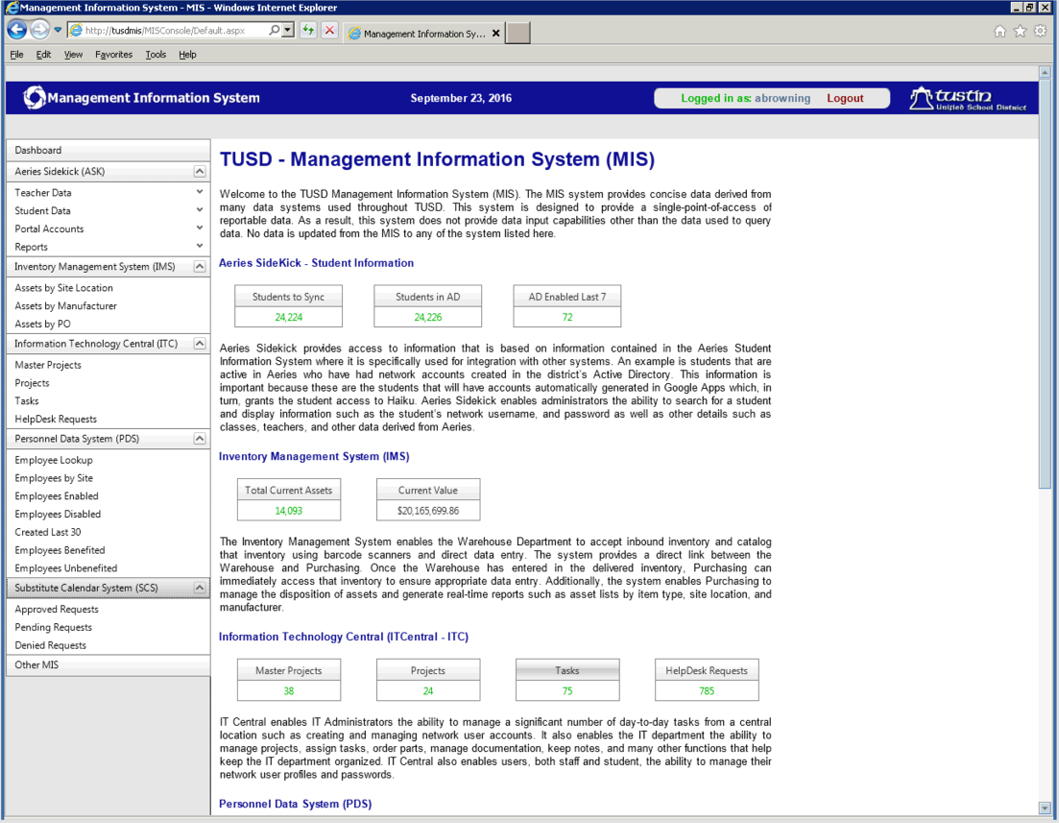Expand the Student Data chevron

199,210
